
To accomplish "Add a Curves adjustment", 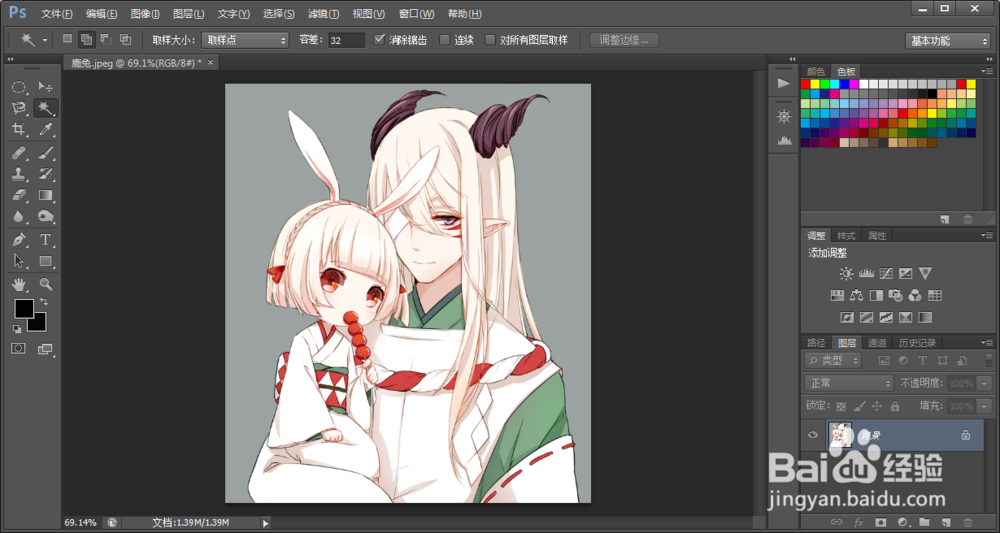I will tap(886, 274).
